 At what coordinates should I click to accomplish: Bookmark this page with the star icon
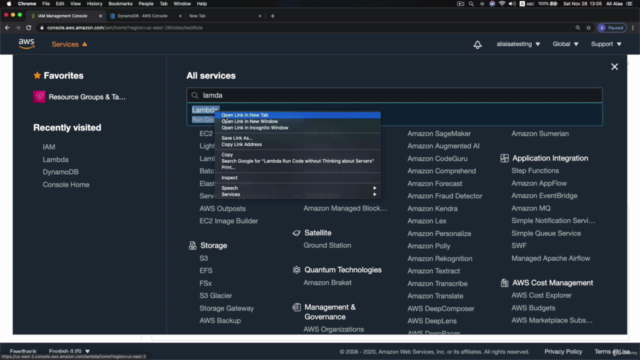589,28
